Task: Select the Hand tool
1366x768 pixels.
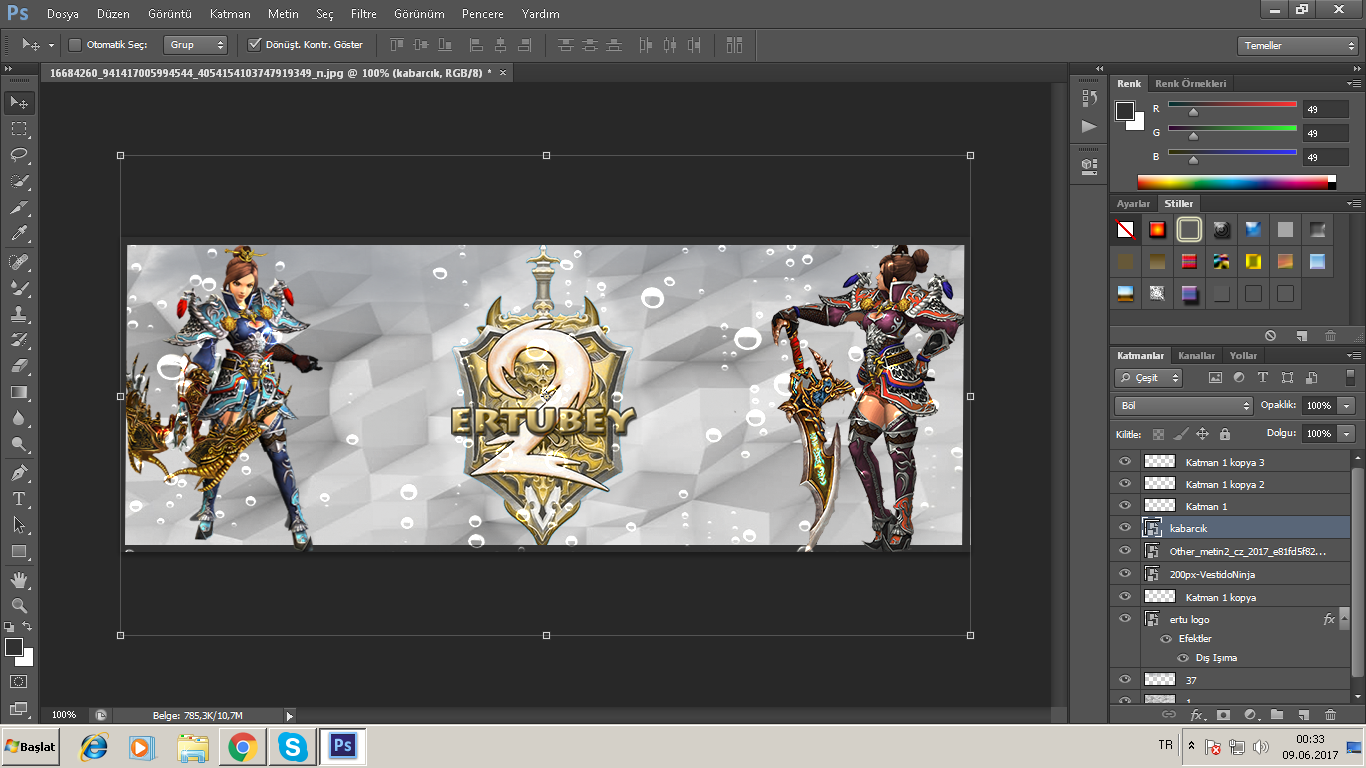Action: coord(19,580)
